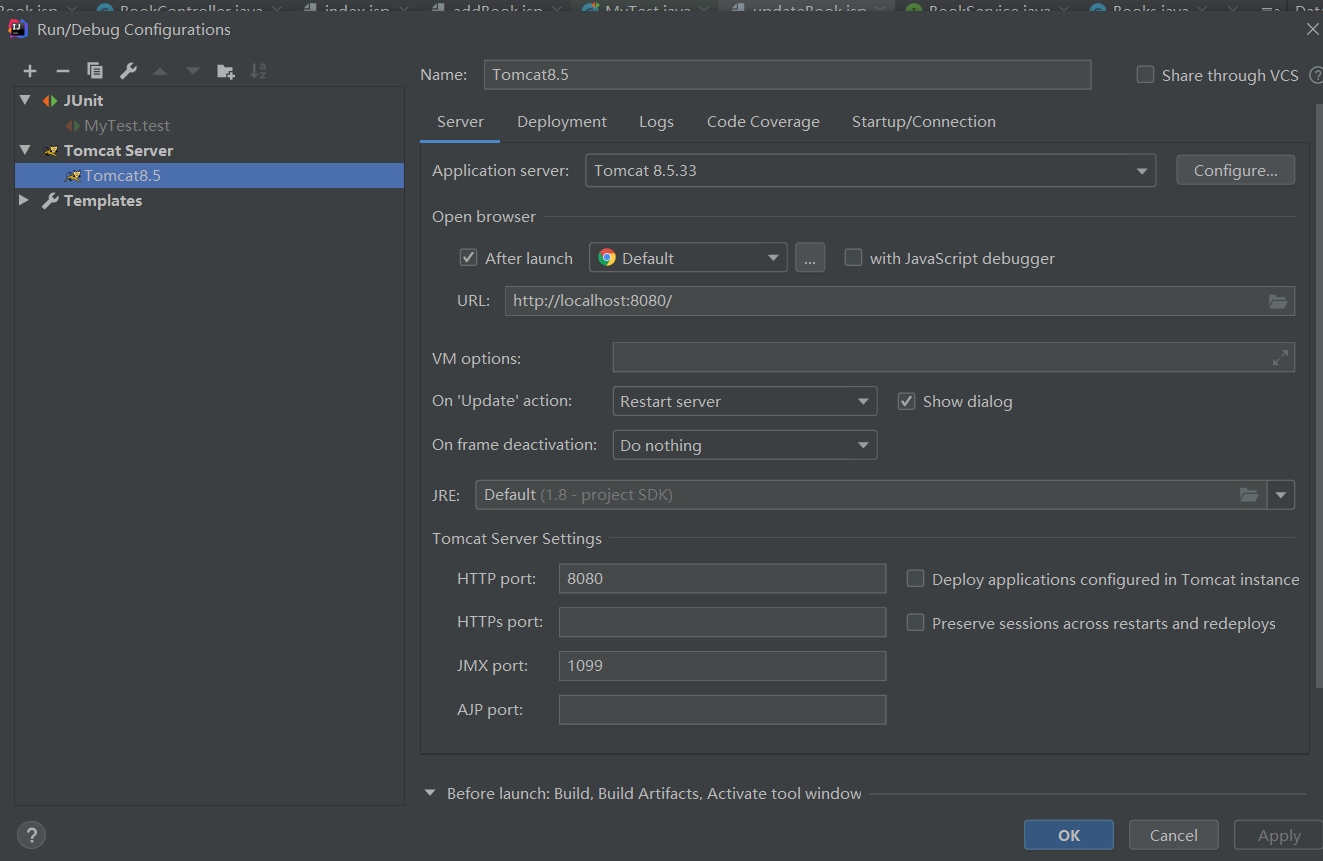Screen dimensions: 1323x861
Task: Open the help icon next to Share through VCS
Action: (1315, 75)
